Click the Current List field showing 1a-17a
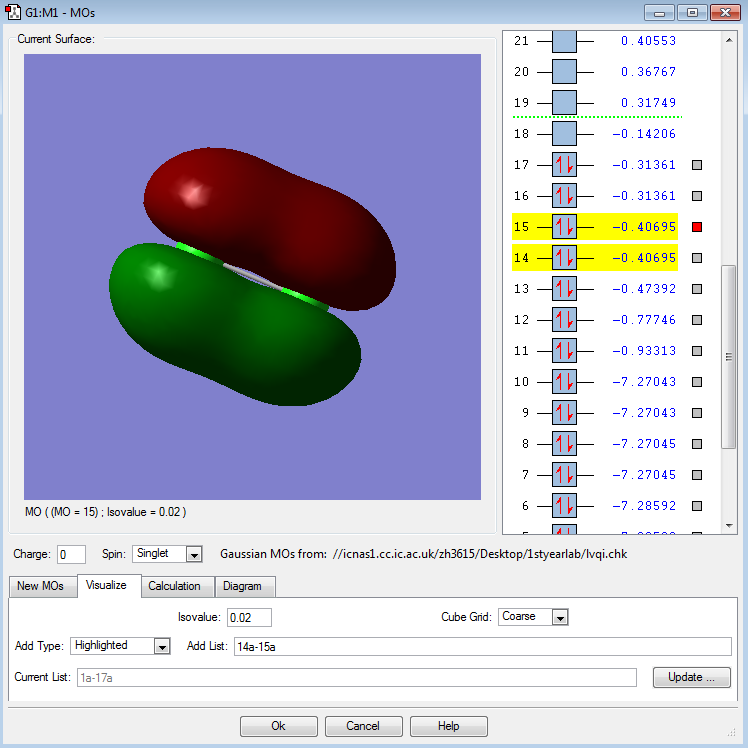The image size is (748, 748). (357, 677)
